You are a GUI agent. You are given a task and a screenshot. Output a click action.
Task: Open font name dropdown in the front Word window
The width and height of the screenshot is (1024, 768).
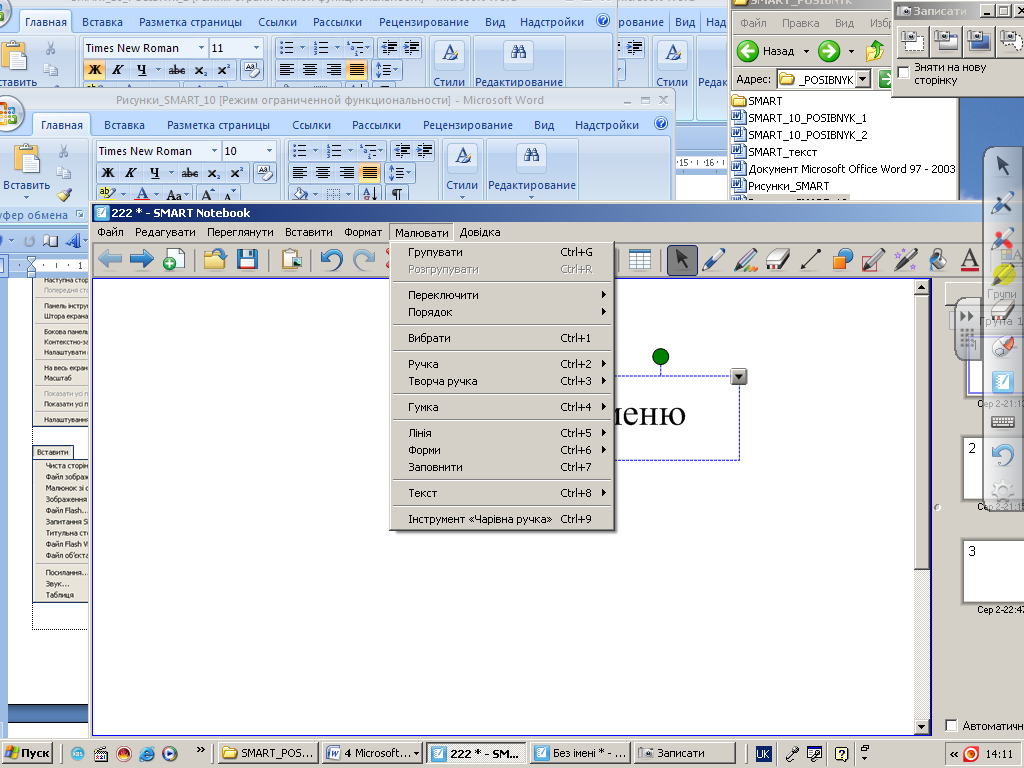coord(214,151)
